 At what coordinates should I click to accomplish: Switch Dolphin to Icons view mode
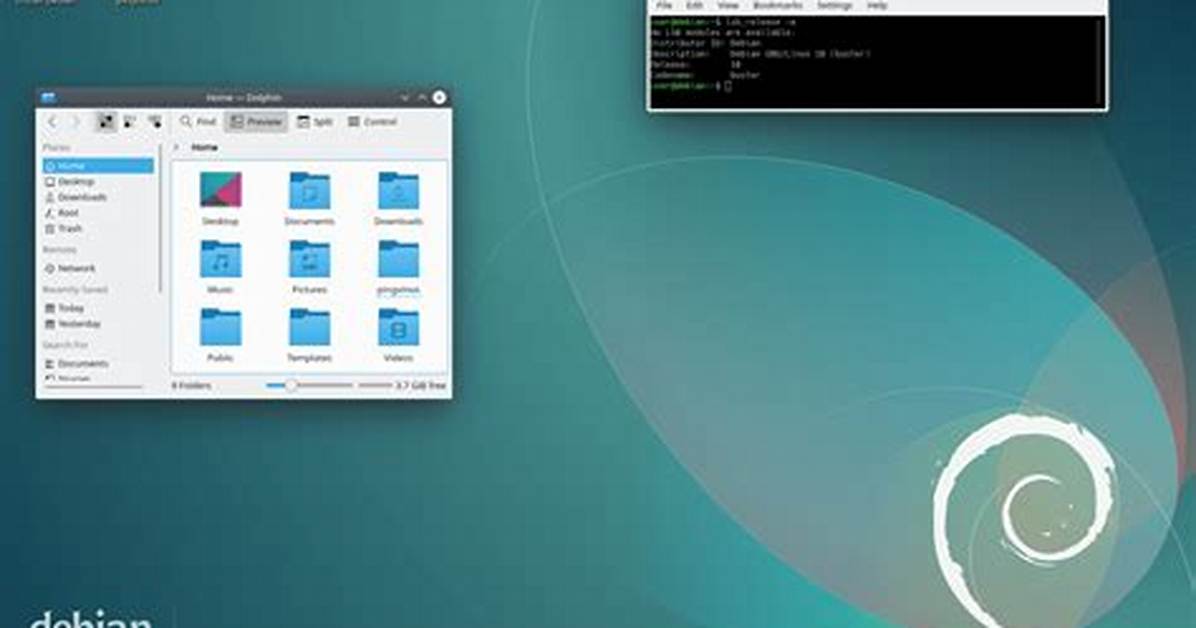click(107, 121)
